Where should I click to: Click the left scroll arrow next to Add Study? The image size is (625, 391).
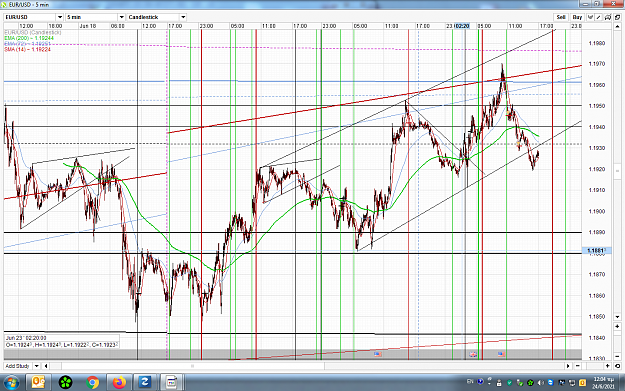46,366
